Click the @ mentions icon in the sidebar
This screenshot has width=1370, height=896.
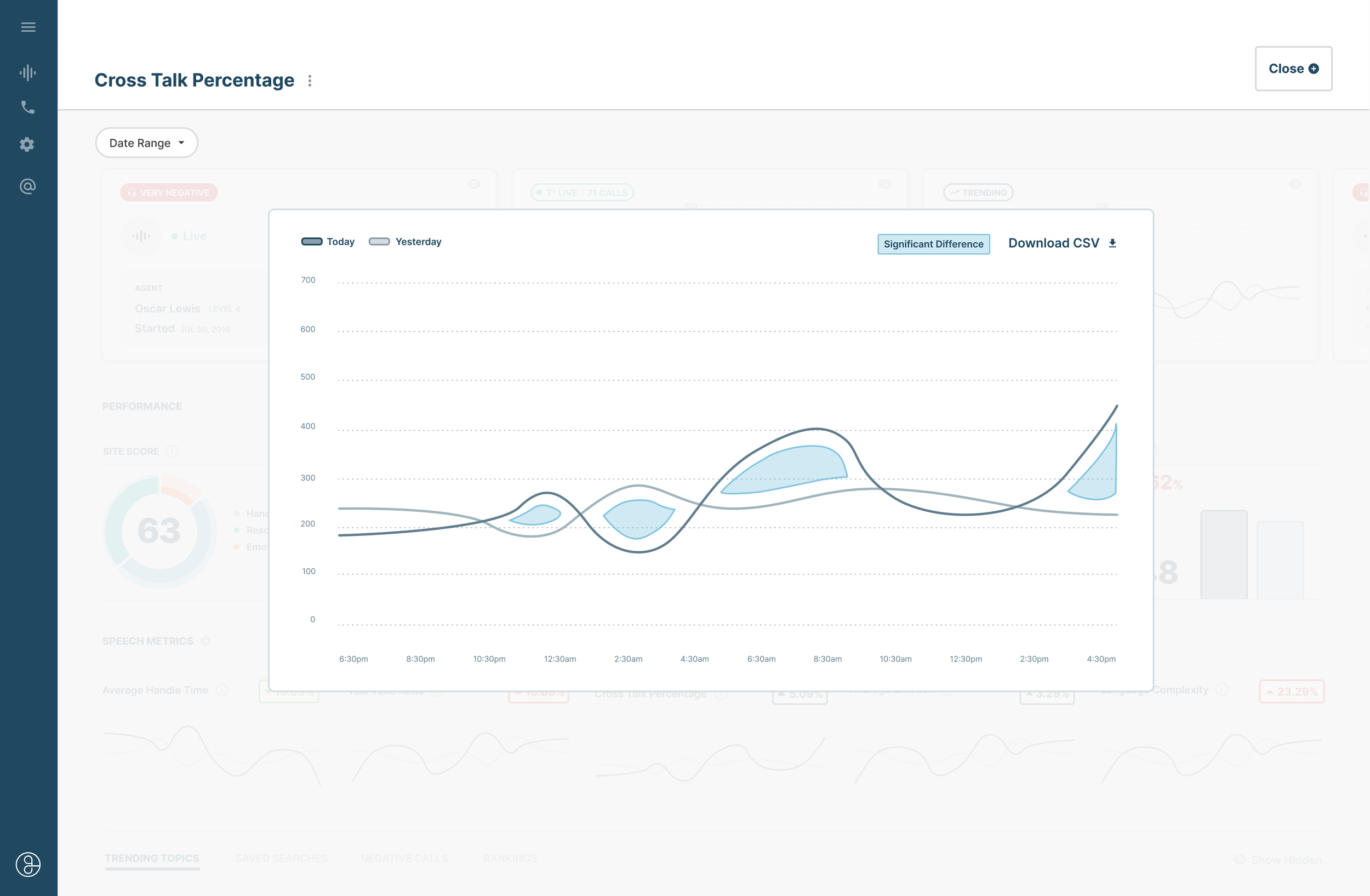click(x=27, y=186)
